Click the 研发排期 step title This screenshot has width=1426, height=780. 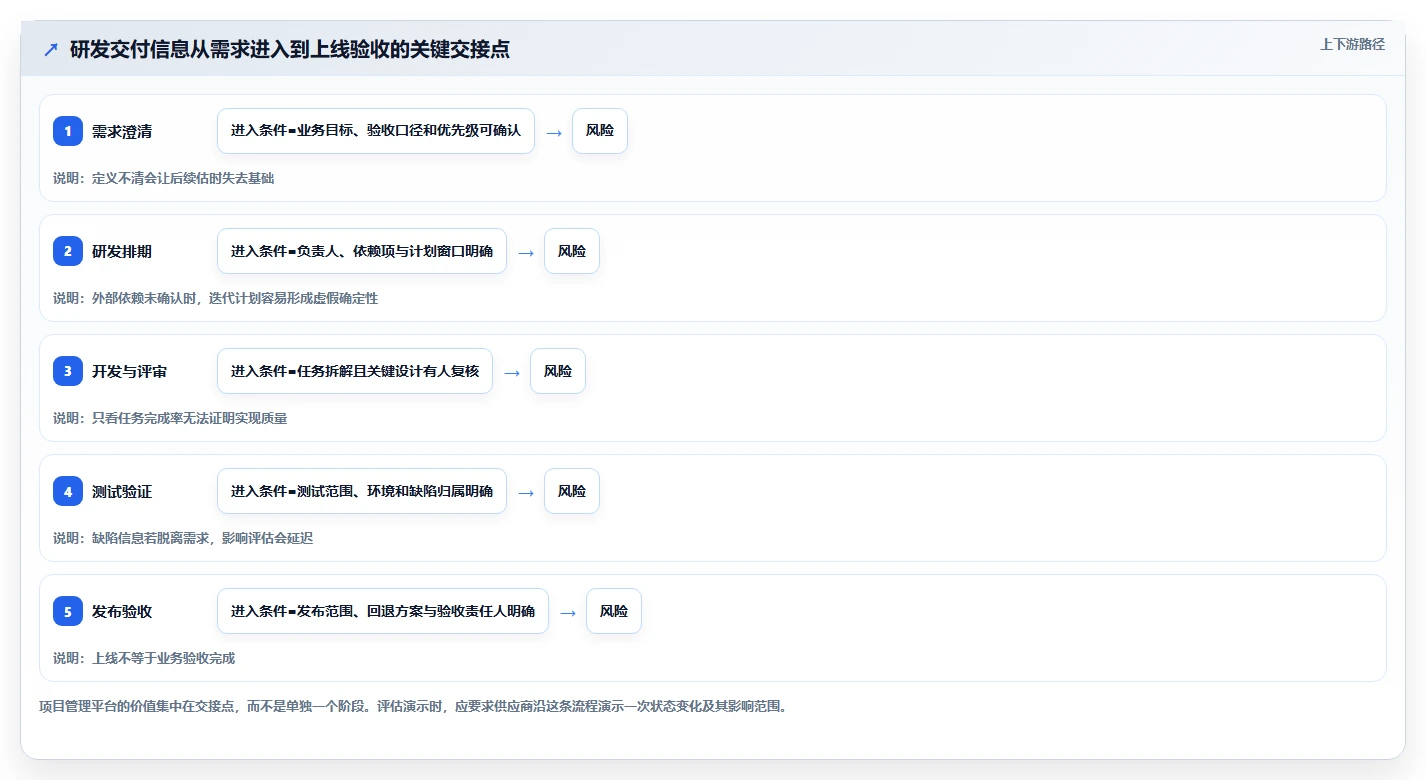(122, 251)
